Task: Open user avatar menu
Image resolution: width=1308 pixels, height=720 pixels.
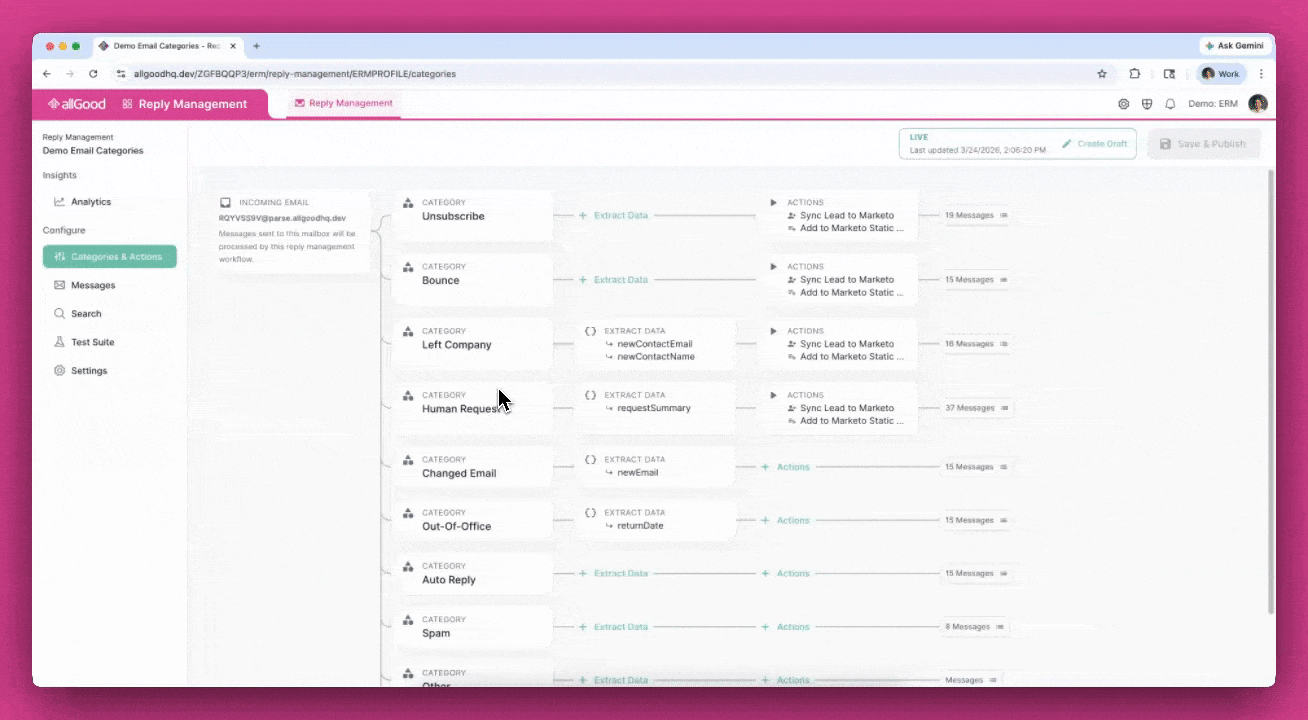Action: (x=1258, y=104)
